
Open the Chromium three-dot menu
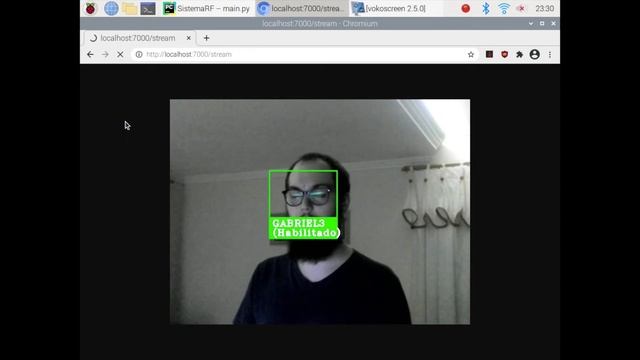(x=550, y=54)
